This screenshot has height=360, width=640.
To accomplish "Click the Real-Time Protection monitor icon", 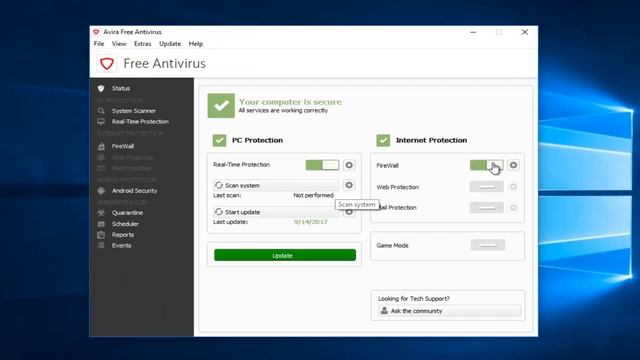I will click(101, 122).
